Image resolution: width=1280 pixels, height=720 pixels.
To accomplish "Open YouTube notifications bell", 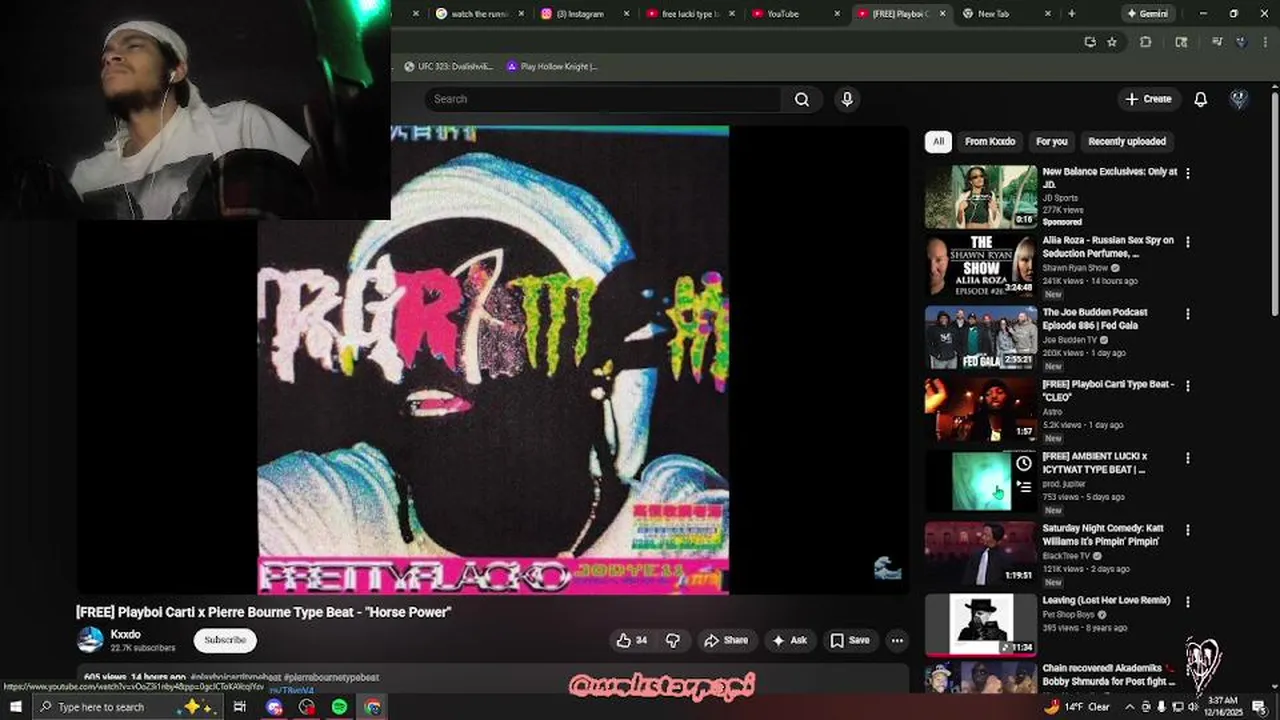I will click(1200, 99).
